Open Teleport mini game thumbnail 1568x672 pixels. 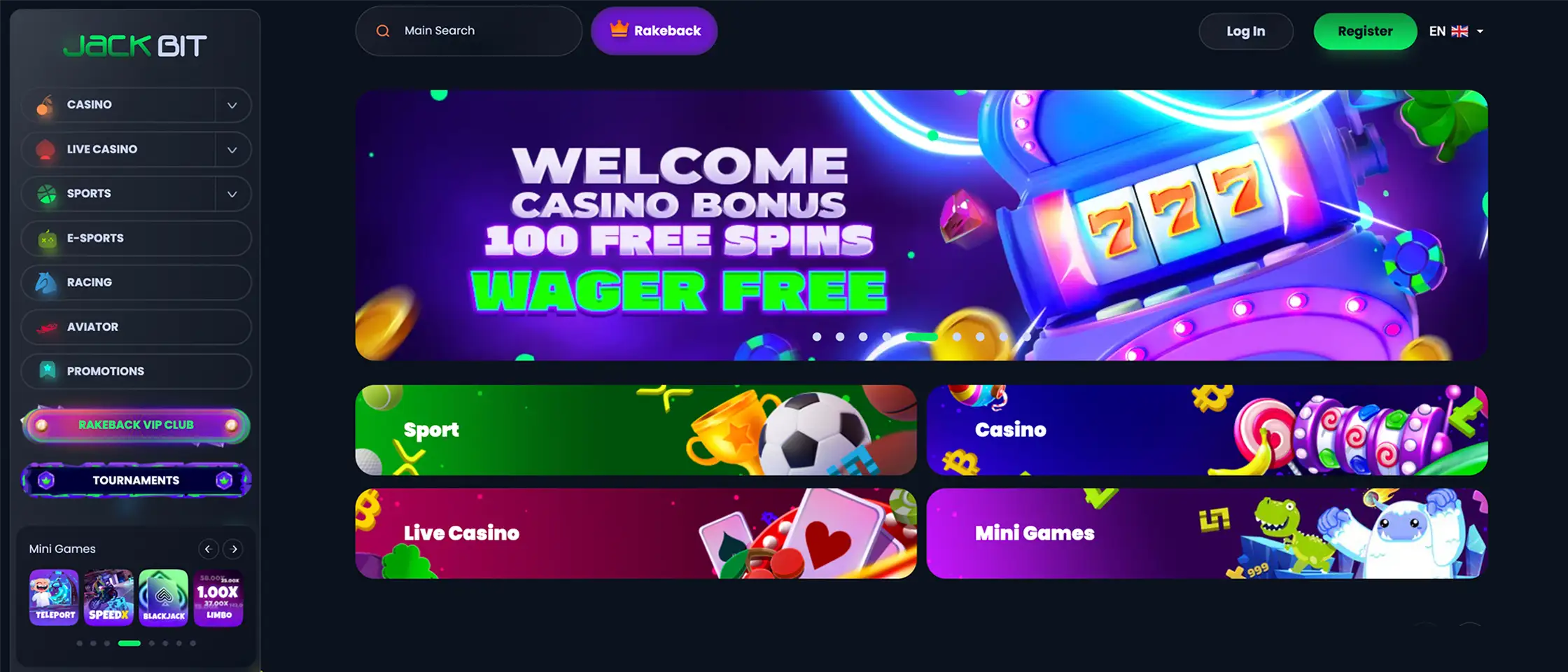[x=54, y=597]
